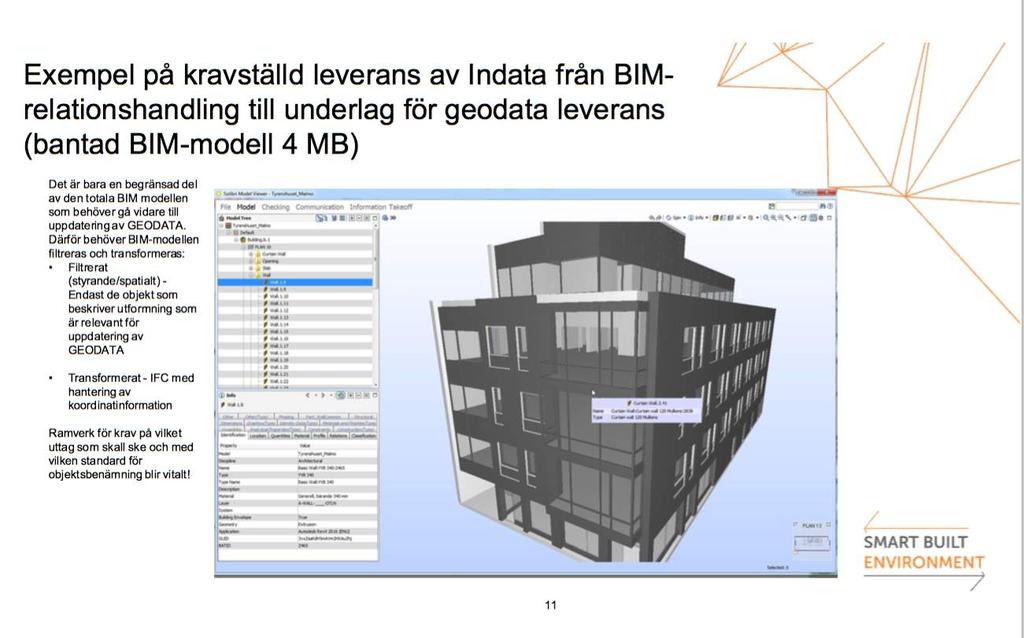Open the Material tab in Info
Image resolution: width=1024 pixels, height=638 pixels.
[x=302, y=436]
